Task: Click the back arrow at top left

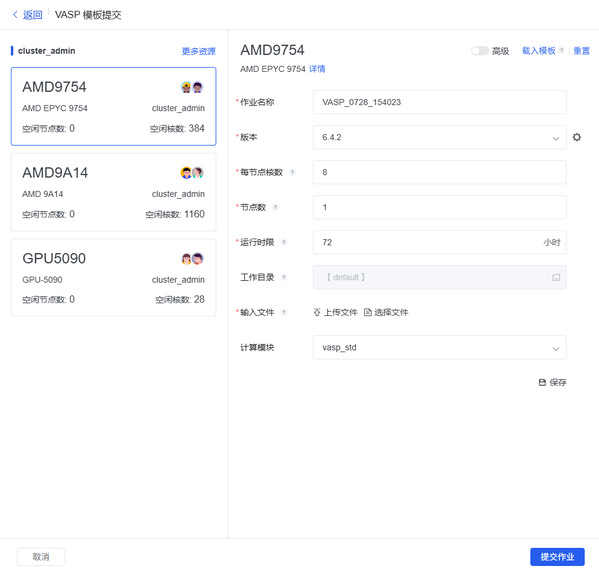Action: coord(15,15)
